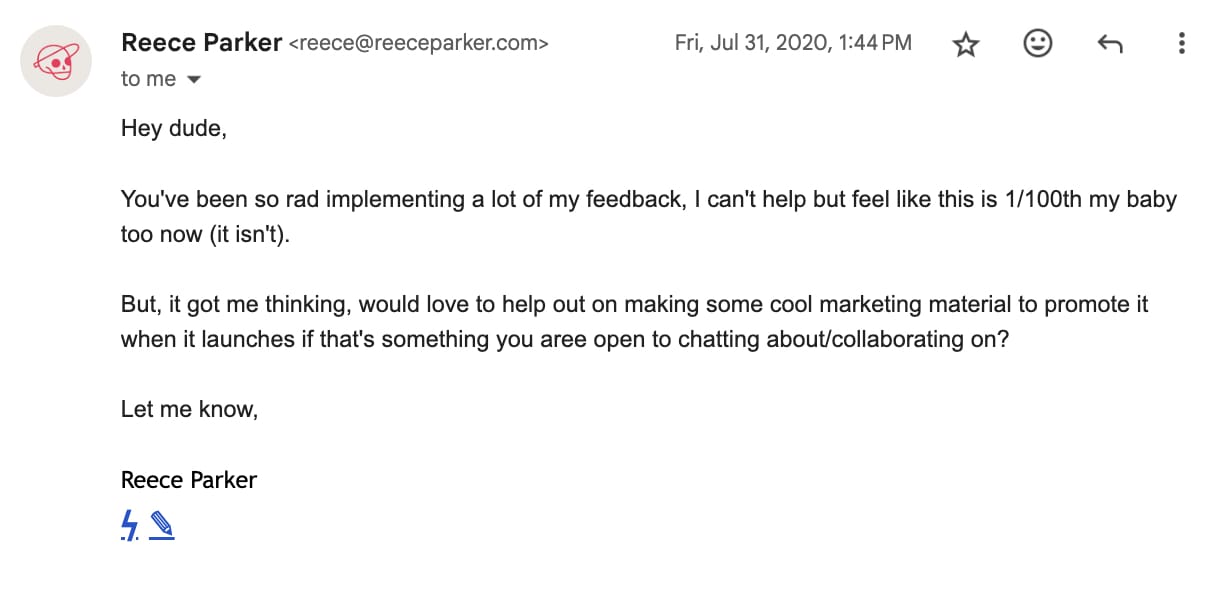
Task: Click the Fri, Jul 31, 2020 timestamp
Action: tap(793, 43)
